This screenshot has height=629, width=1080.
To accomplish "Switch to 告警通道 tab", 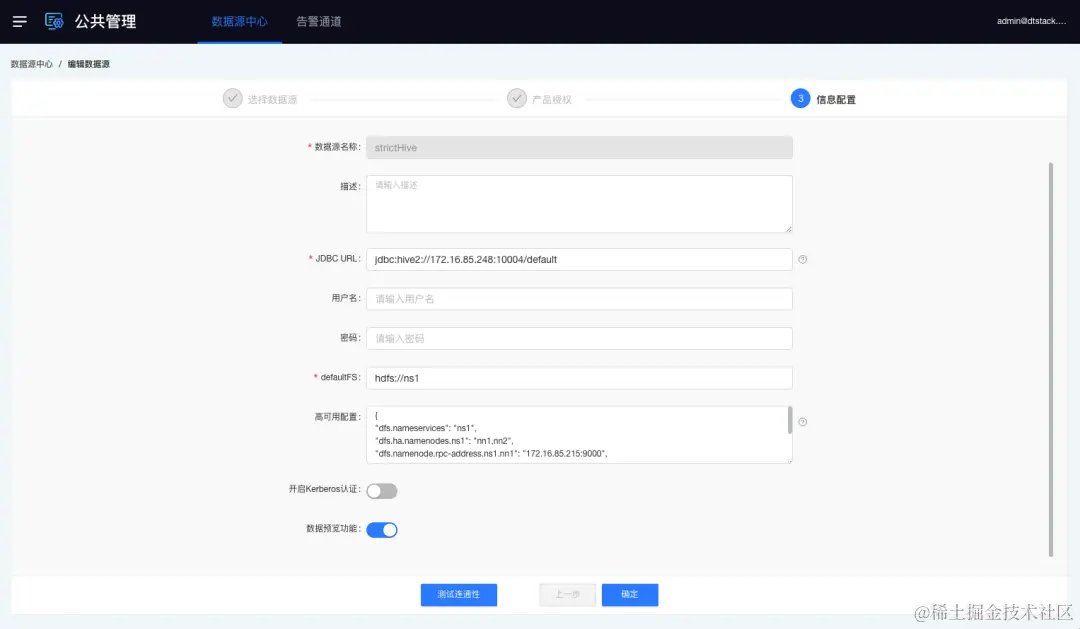I will [318, 21].
